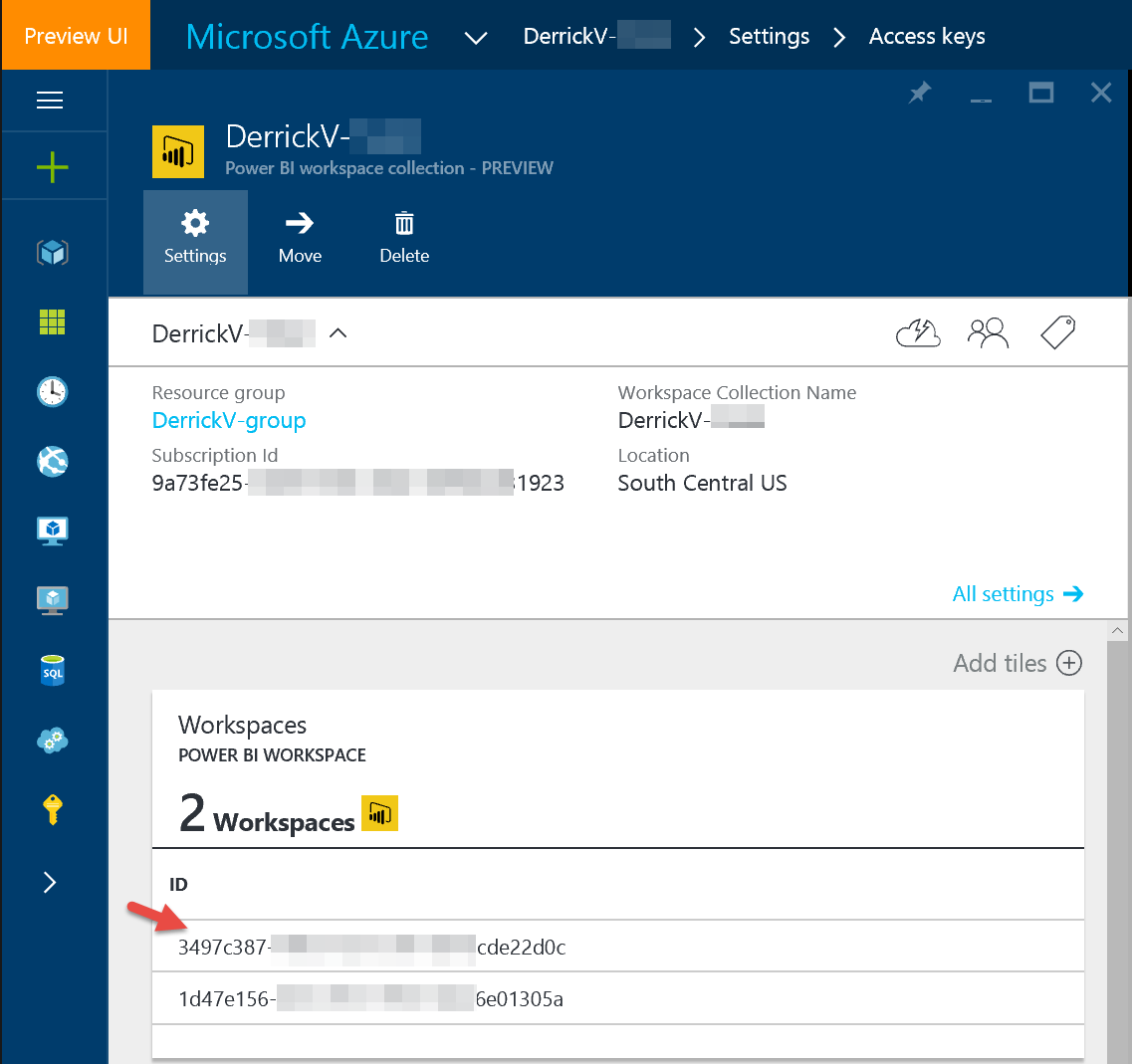This screenshot has height=1064, width=1132.
Task: Open the DerrickV-group resource group link
Action: pyautogui.click(x=229, y=420)
